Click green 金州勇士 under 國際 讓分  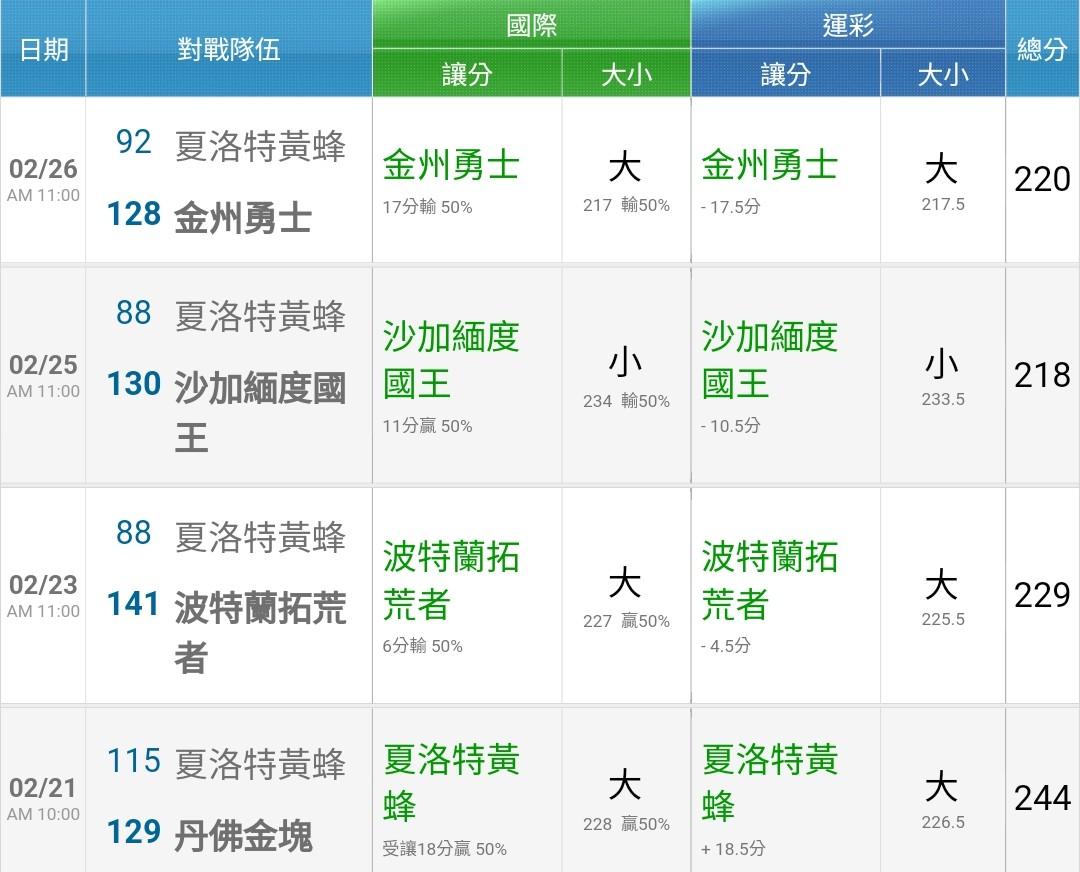click(451, 165)
